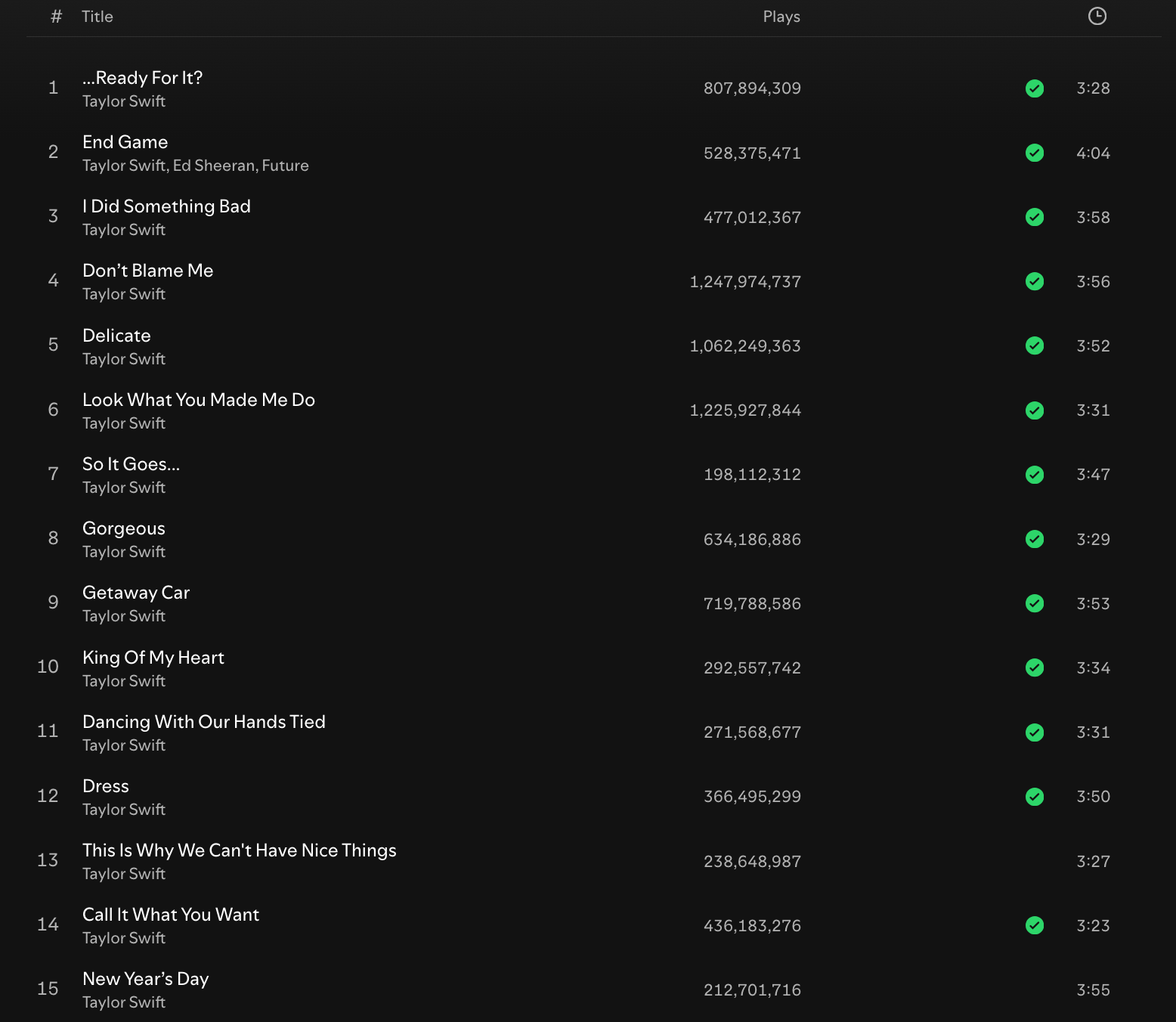Open the ...Ready For It? song title
The image size is (1176, 1022).
pos(142,78)
